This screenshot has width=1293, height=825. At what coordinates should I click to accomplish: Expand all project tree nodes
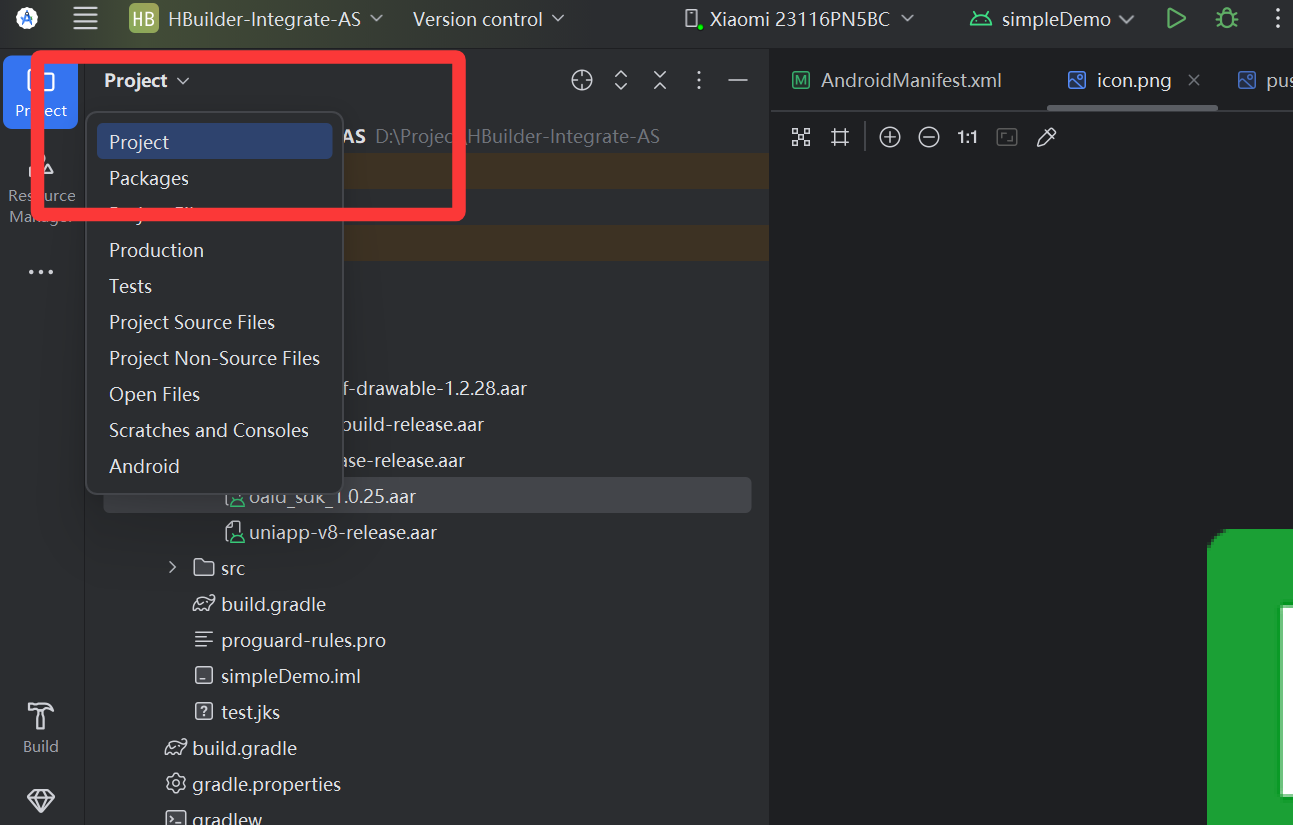tap(621, 81)
